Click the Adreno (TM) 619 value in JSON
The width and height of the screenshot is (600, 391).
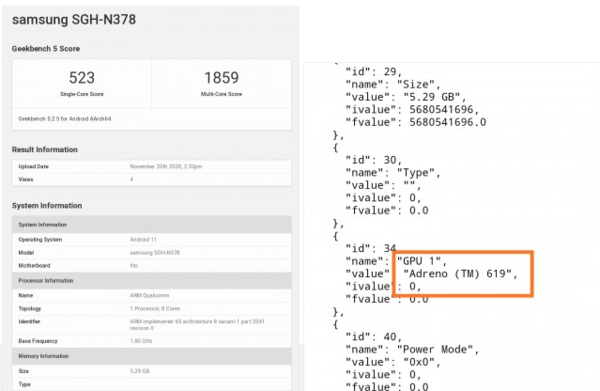458,274
